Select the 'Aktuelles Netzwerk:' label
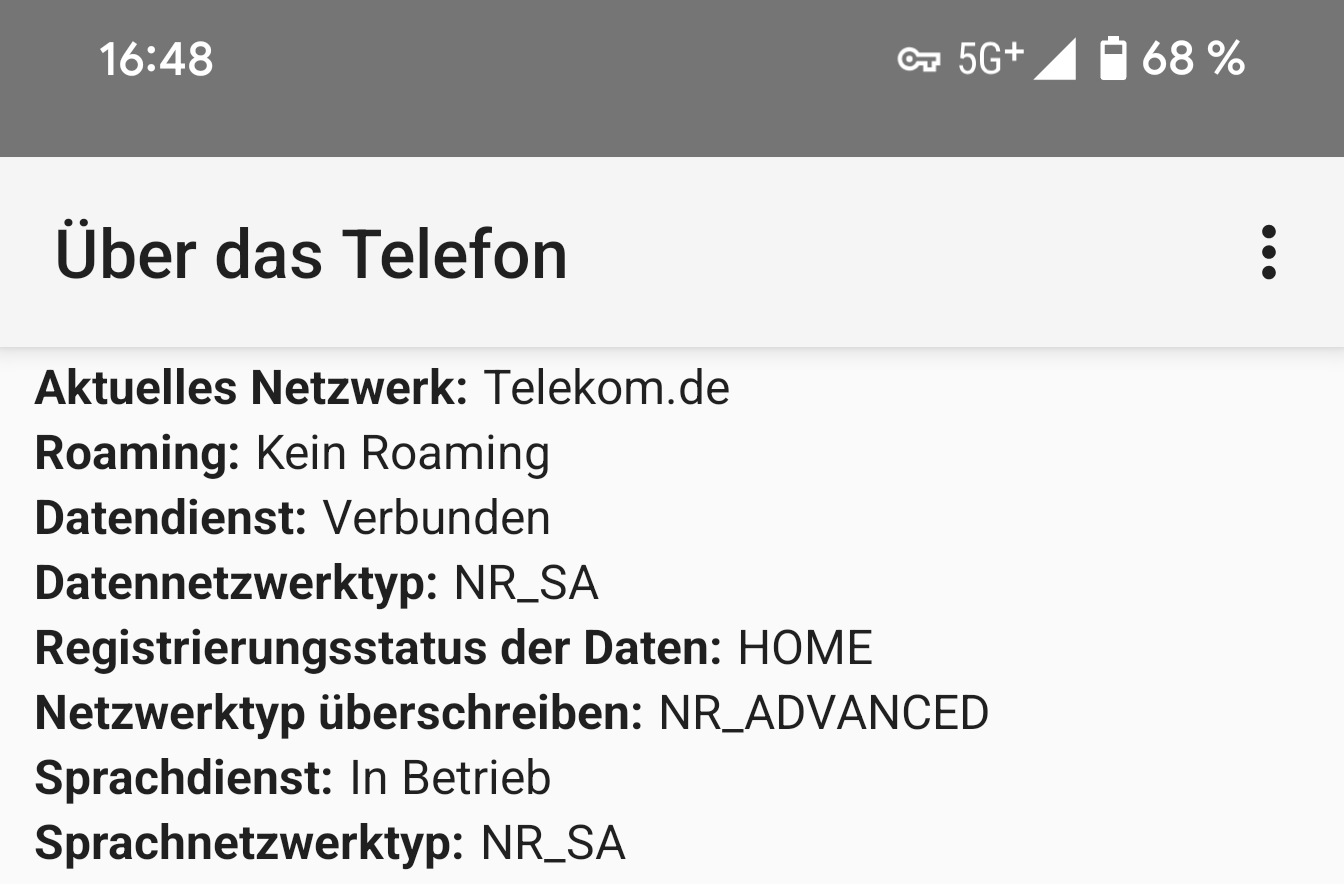 coord(251,388)
